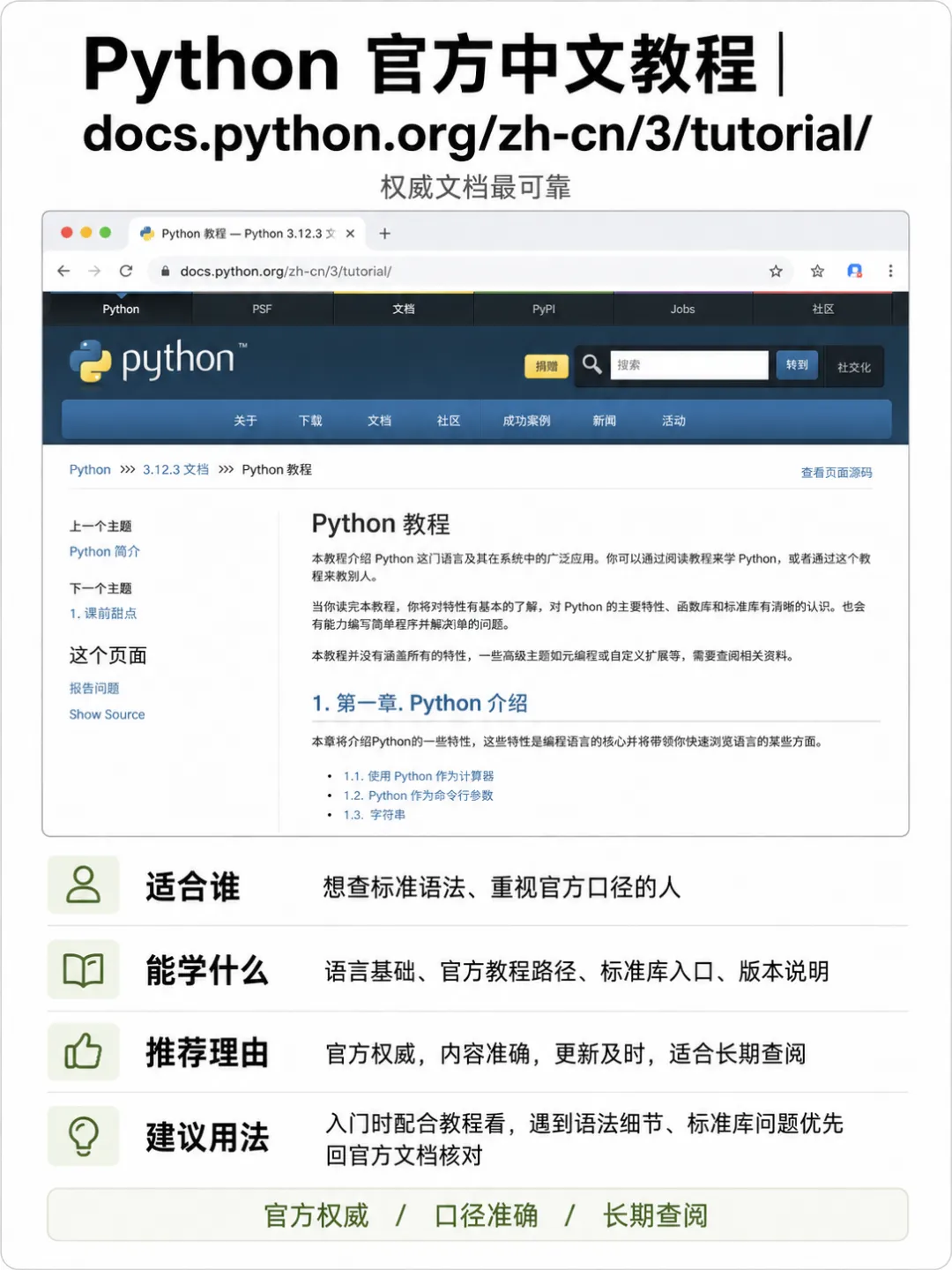
Task: Click the Python logo on the site header
Action: point(157,361)
